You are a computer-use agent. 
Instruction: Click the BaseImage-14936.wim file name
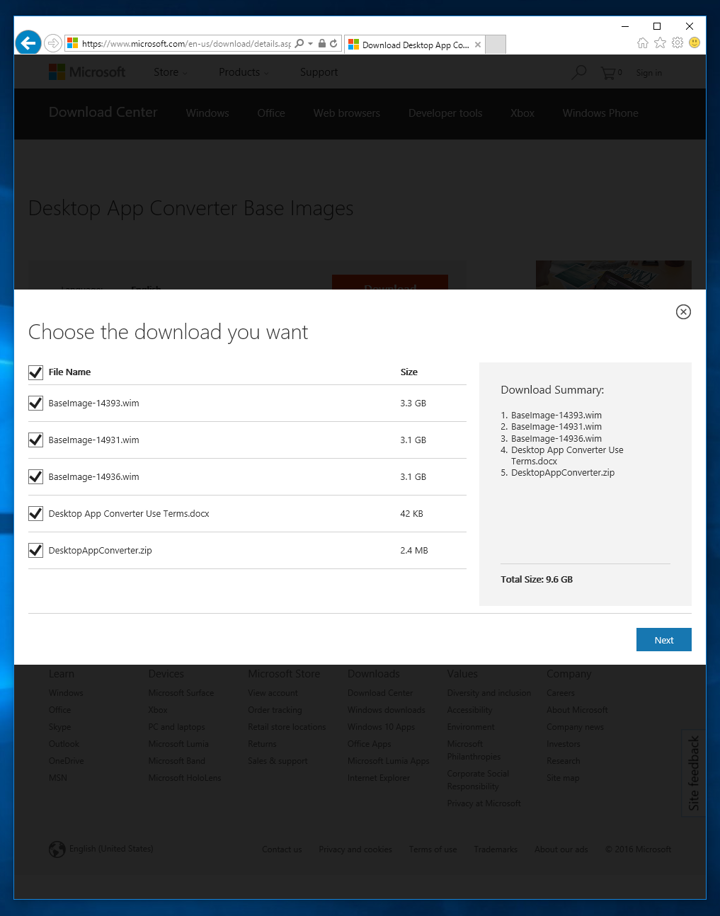pyautogui.click(x=94, y=477)
